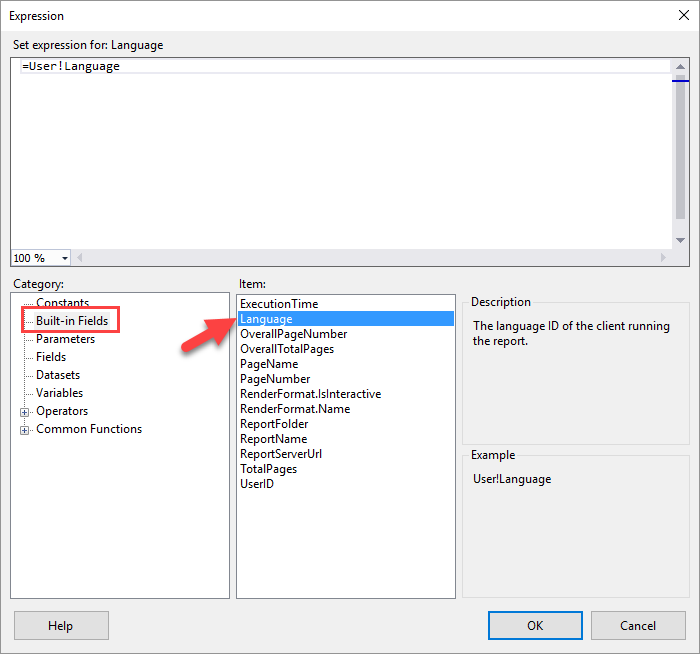Select the OverallTotalPages item
This screenshot has height=654, width=700.
click(346, 349)
